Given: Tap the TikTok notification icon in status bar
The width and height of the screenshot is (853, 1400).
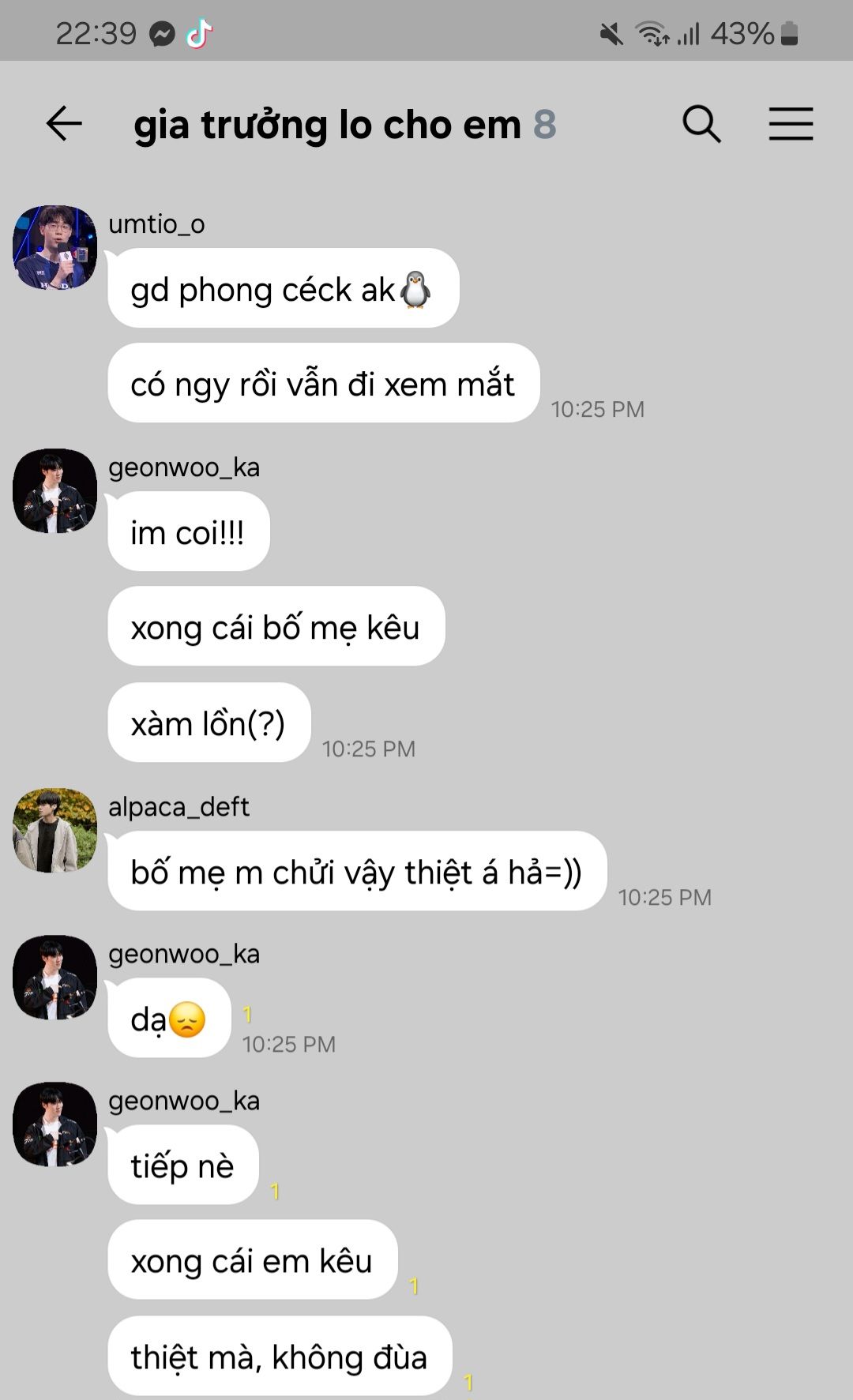Looking at the screenshot, I should [199, 33].
